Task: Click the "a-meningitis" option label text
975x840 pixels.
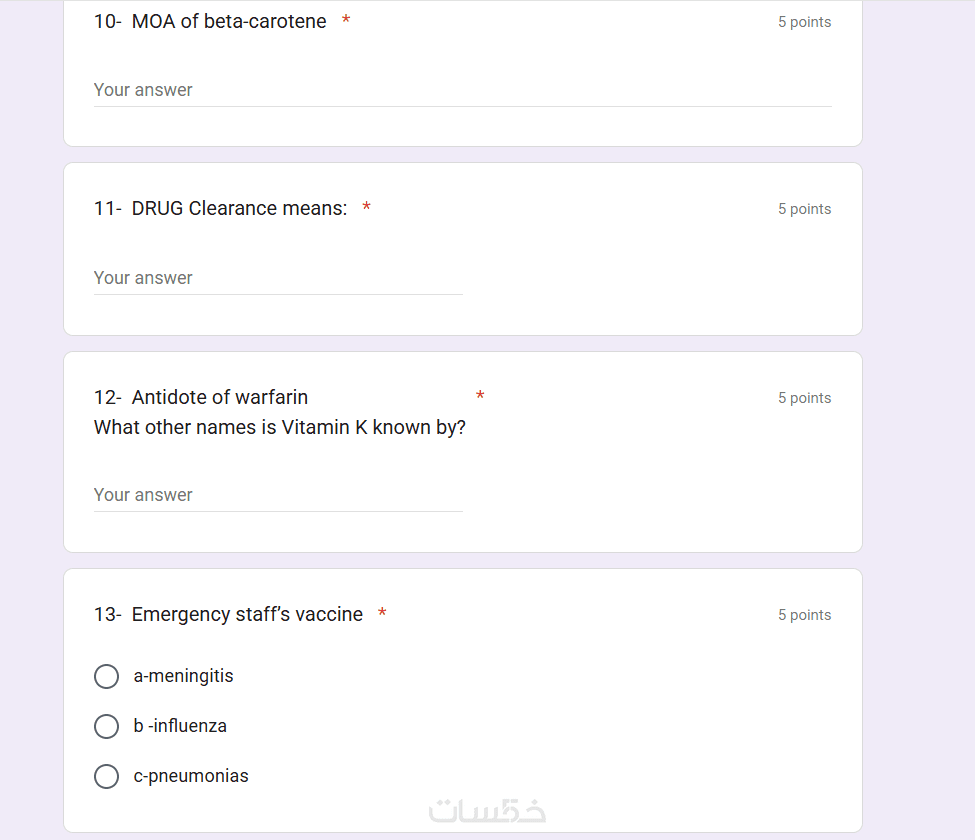Action: pyautogui.click(x=183, y=677)
